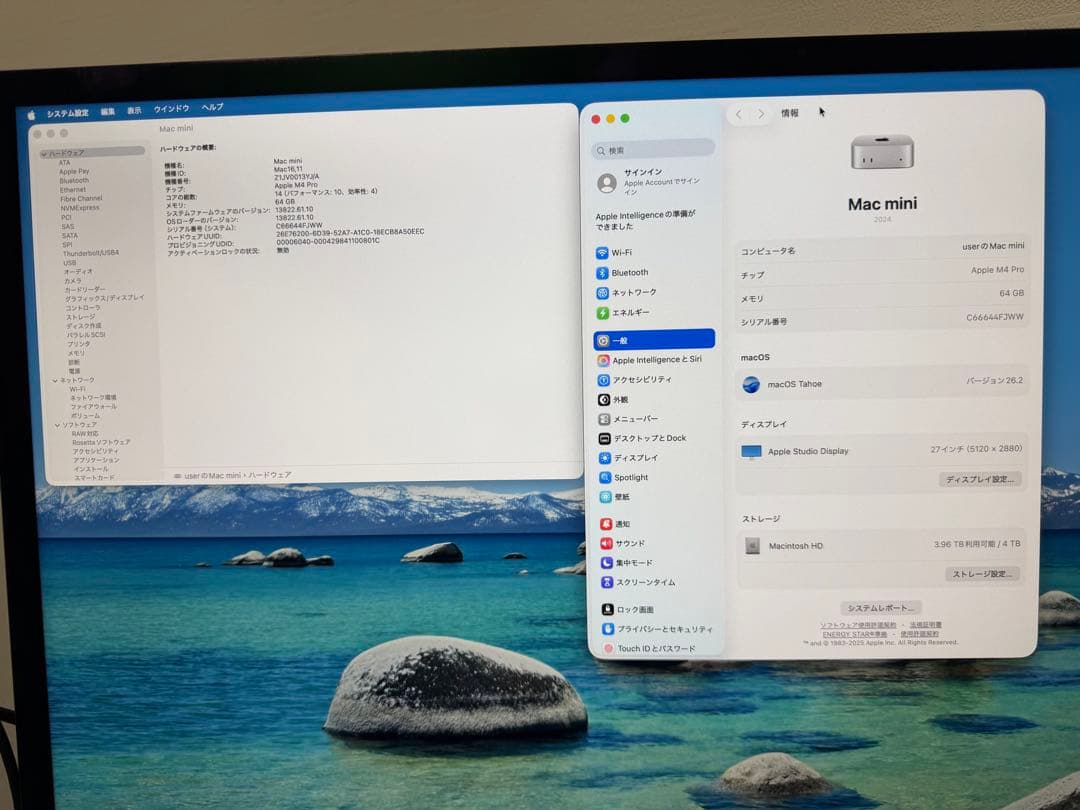Select the Bluetooth settings icon

coord(628,272)
